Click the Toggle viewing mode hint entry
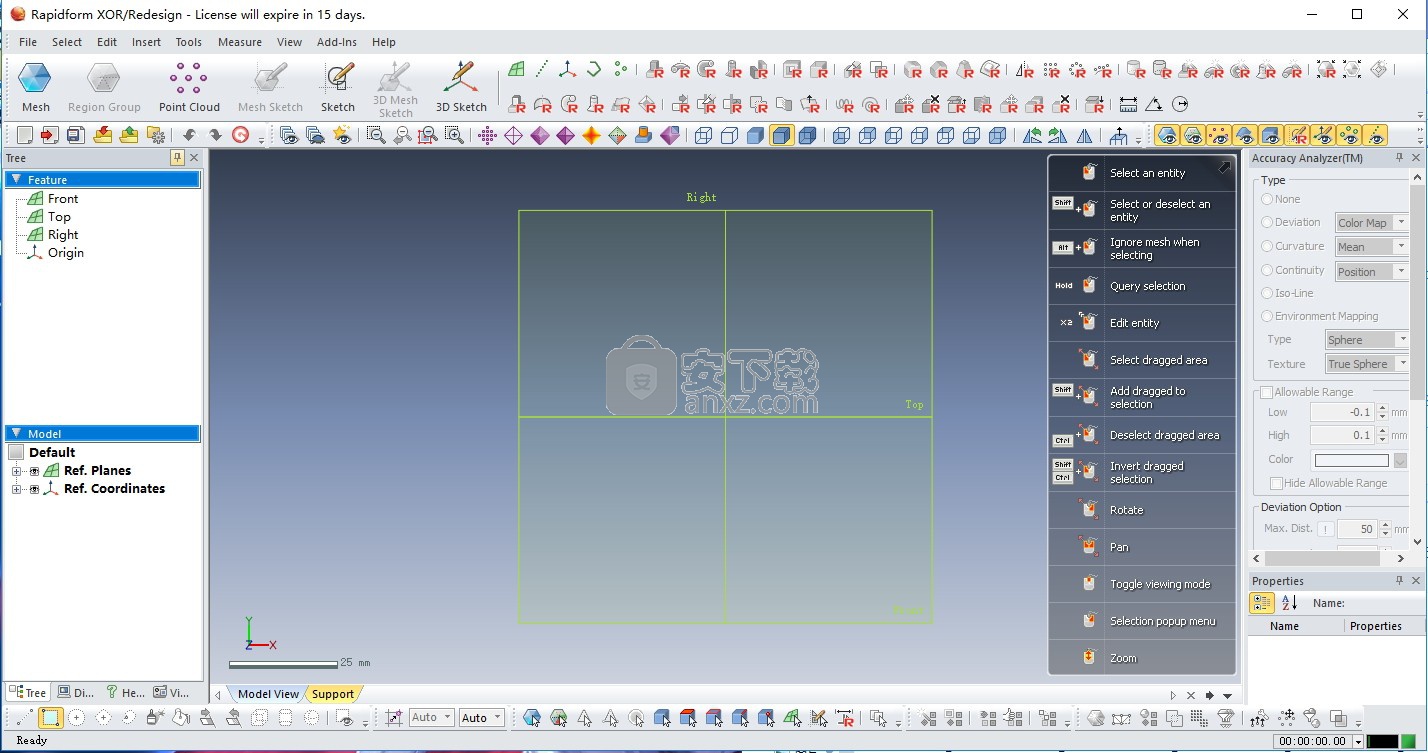This screenshot has width=1428, height=753. click(x=1142, y=584)
